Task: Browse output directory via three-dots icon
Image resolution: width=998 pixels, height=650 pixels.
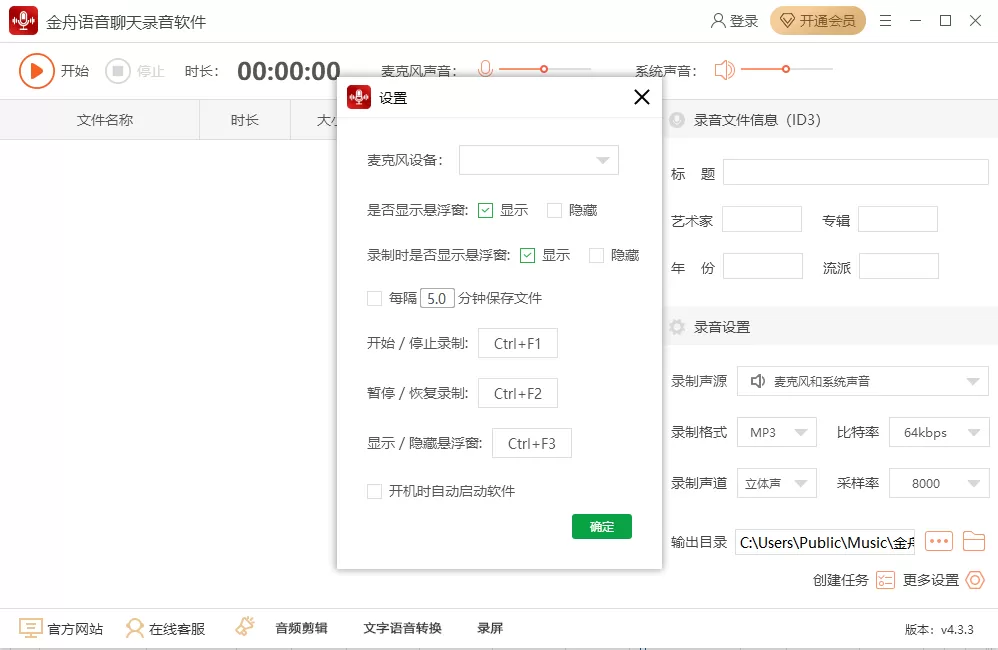Action: click(939, 541)
